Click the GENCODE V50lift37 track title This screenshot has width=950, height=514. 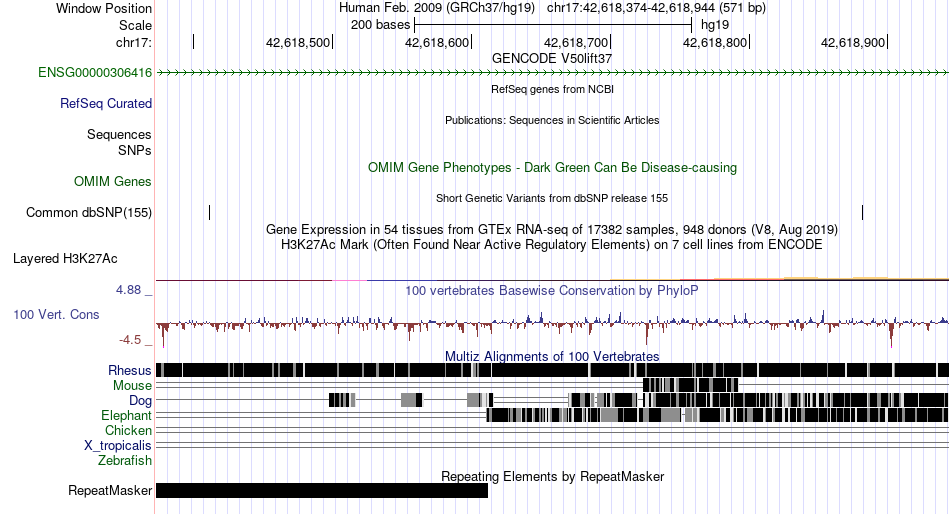(x=552, y=58)
